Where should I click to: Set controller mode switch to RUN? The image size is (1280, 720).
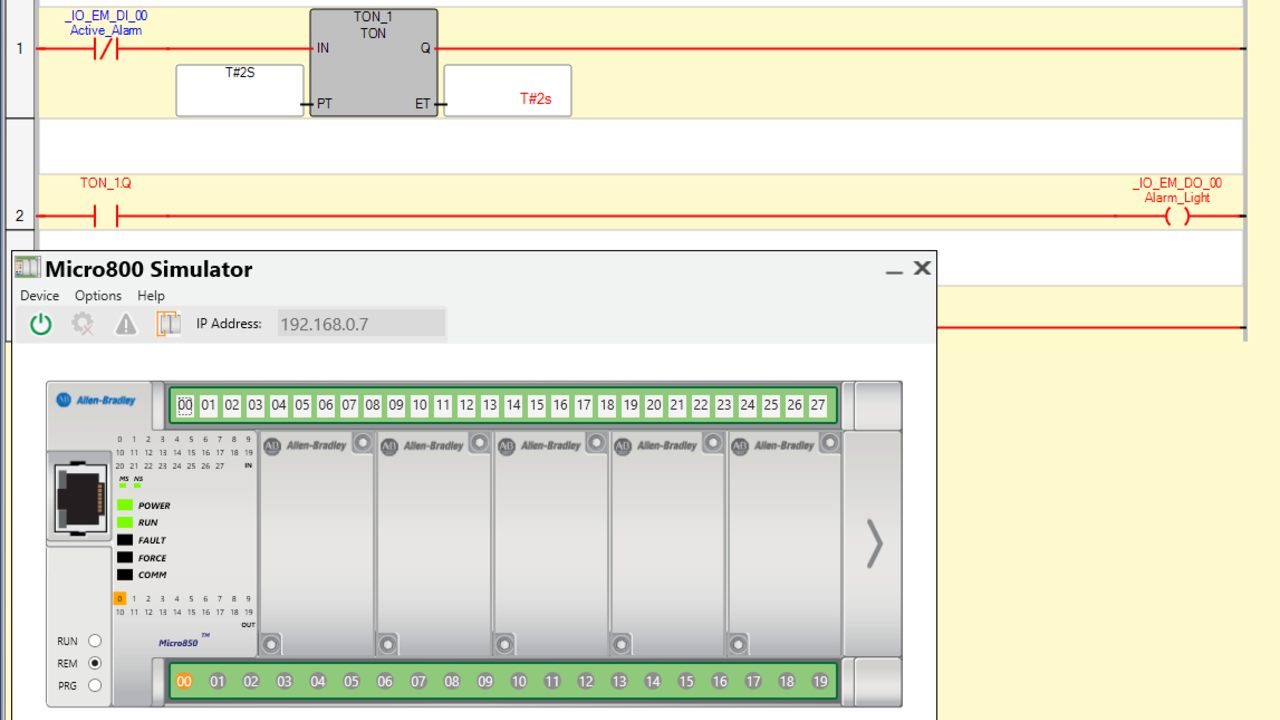point(95,641)
